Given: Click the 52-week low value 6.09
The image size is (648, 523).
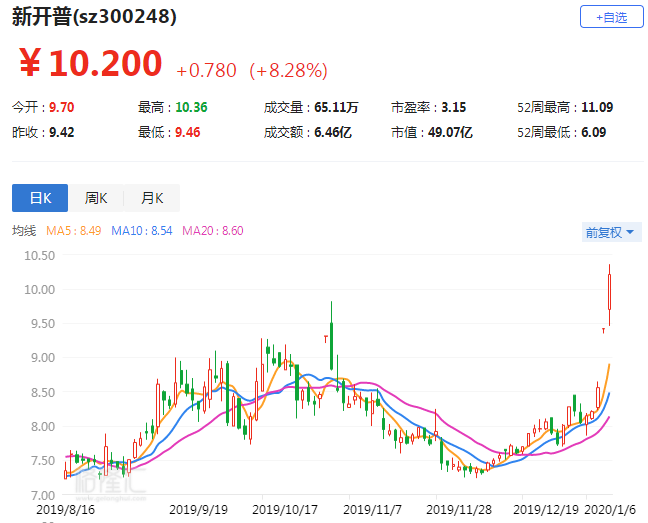Looking at the screenshot, I should click(x=593, y=133).
